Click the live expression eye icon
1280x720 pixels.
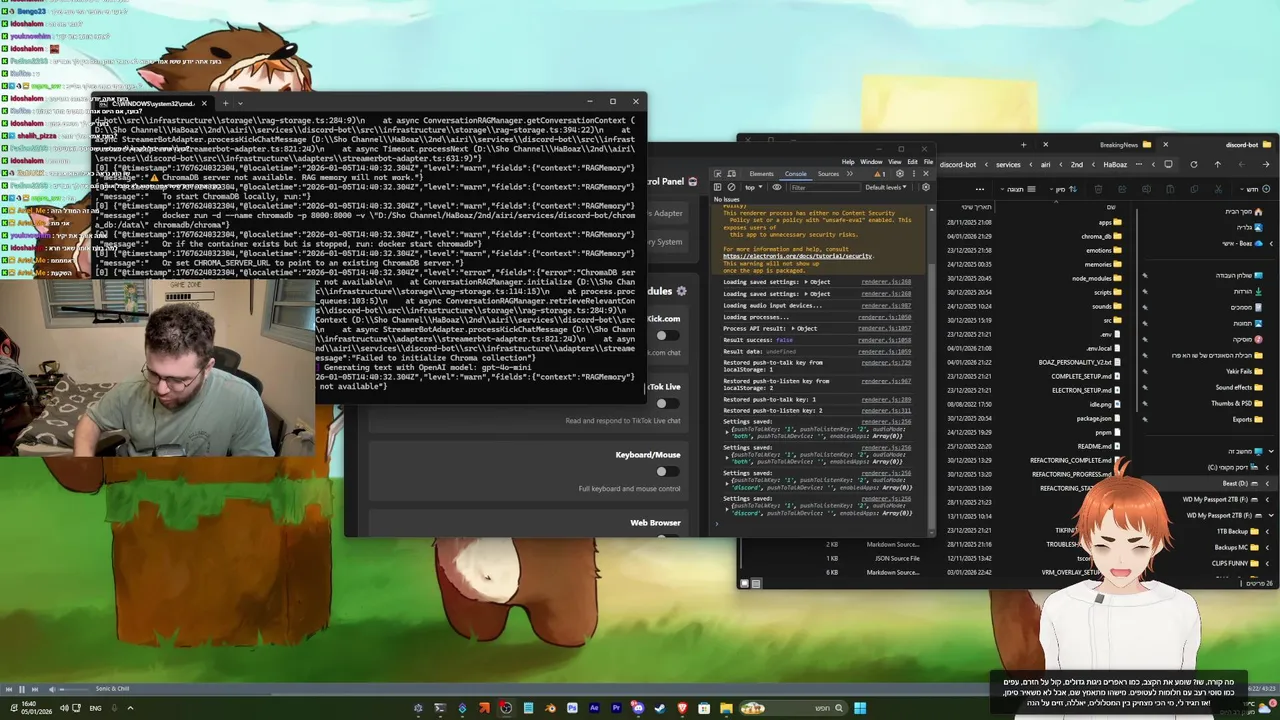coord(777,187)
